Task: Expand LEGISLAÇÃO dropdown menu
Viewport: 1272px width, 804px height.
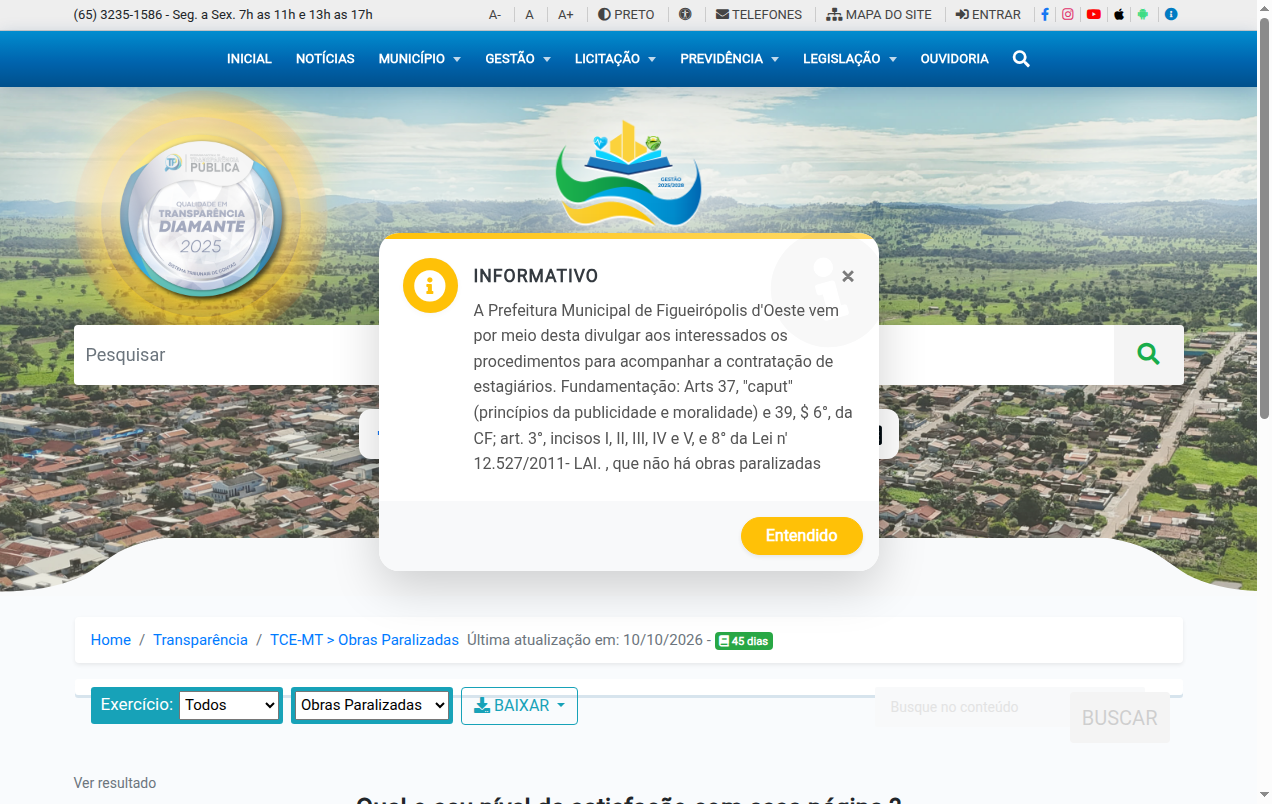Action: [849, 59]
